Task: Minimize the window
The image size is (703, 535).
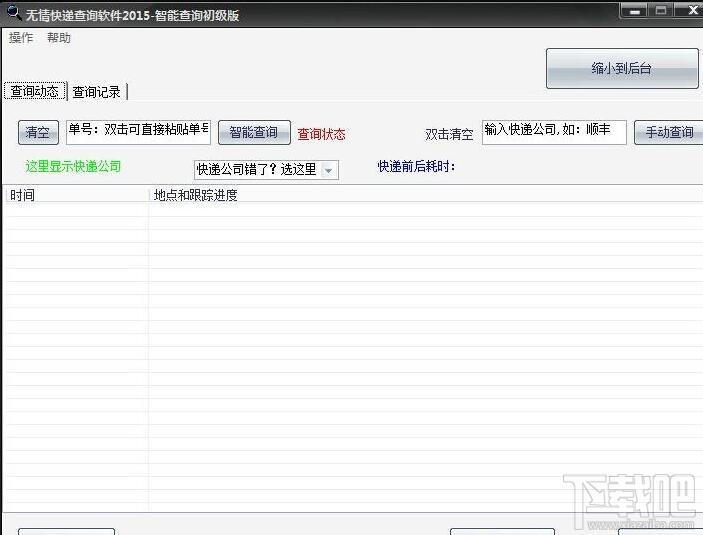Action: click(634, 11)
